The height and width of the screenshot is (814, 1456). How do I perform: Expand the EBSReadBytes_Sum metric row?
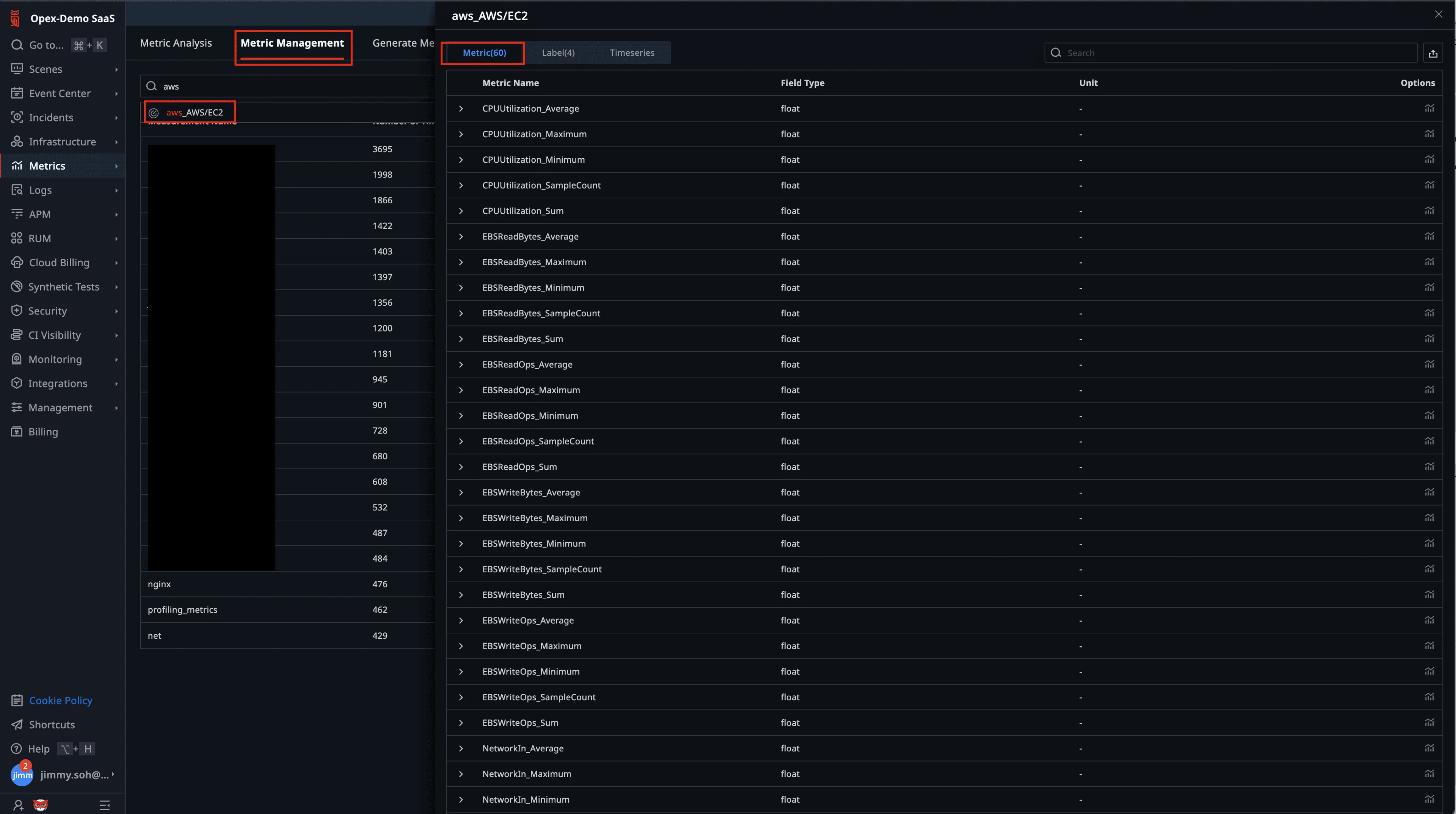(461, 339)
